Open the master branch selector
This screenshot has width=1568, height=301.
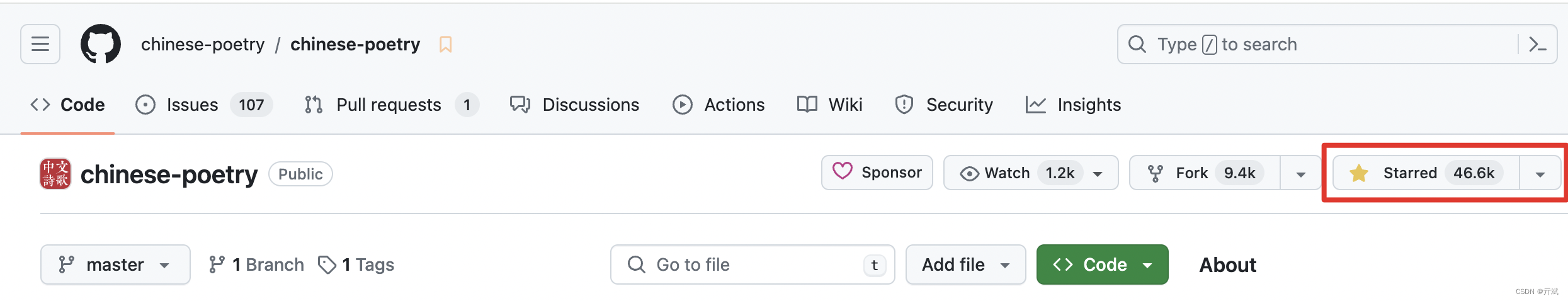115,265
